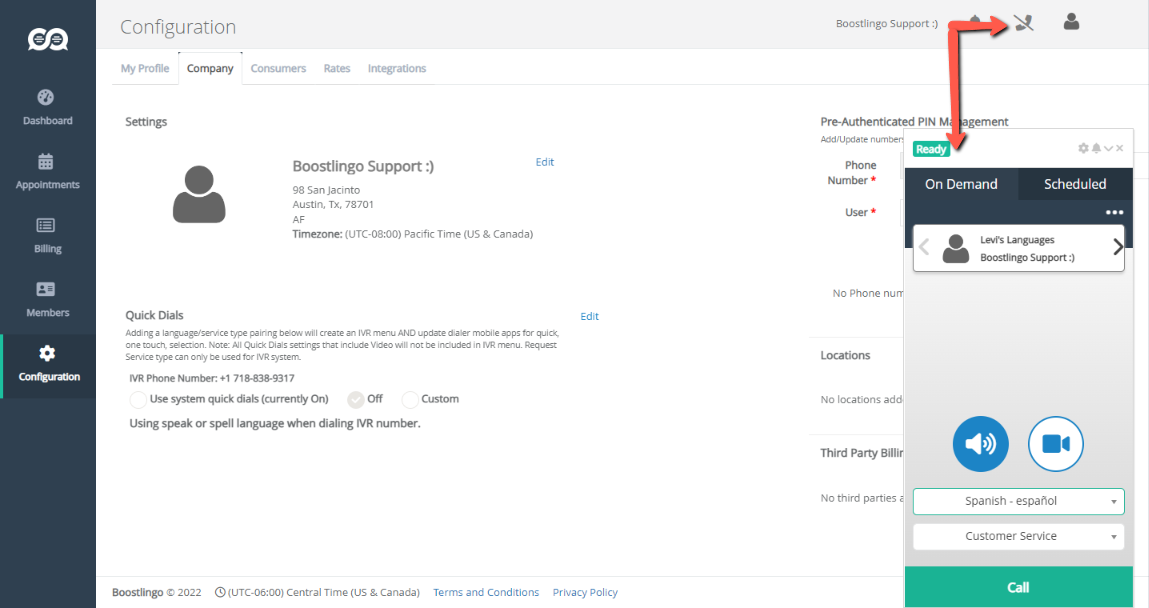Open the Members page
The image size is (1149, 608).
click(48, 299)
